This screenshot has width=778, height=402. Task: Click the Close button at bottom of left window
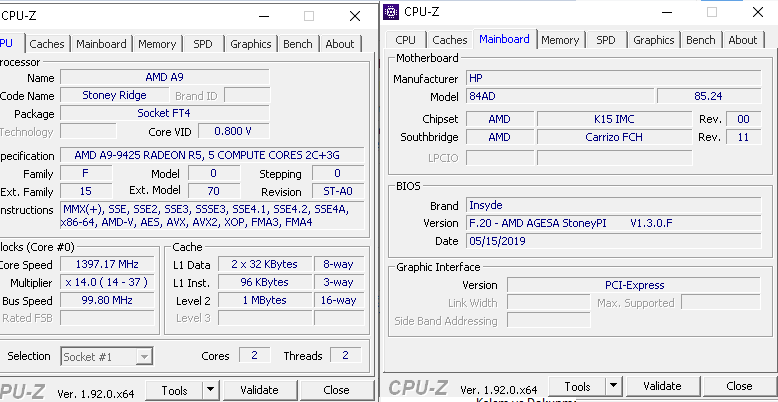(336, 390)
